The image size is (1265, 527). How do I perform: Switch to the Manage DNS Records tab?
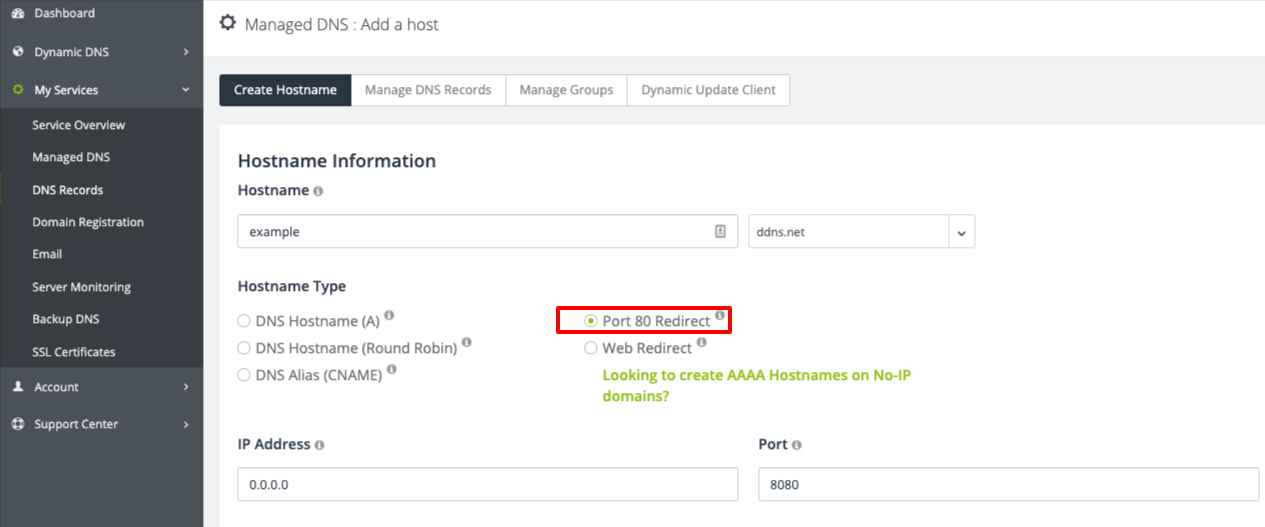pyautogui.click(x=428, y=90)
